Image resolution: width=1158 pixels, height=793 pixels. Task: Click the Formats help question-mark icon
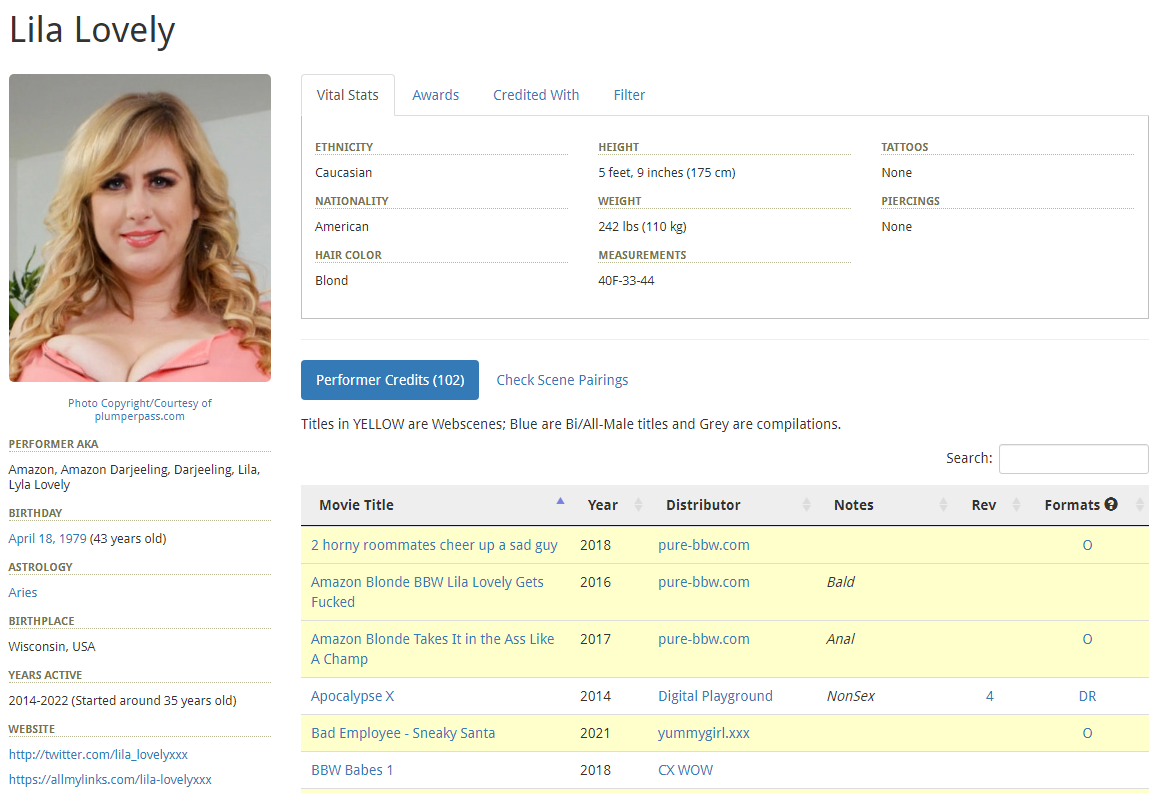pyautogui.click(x=1111, y=504)
